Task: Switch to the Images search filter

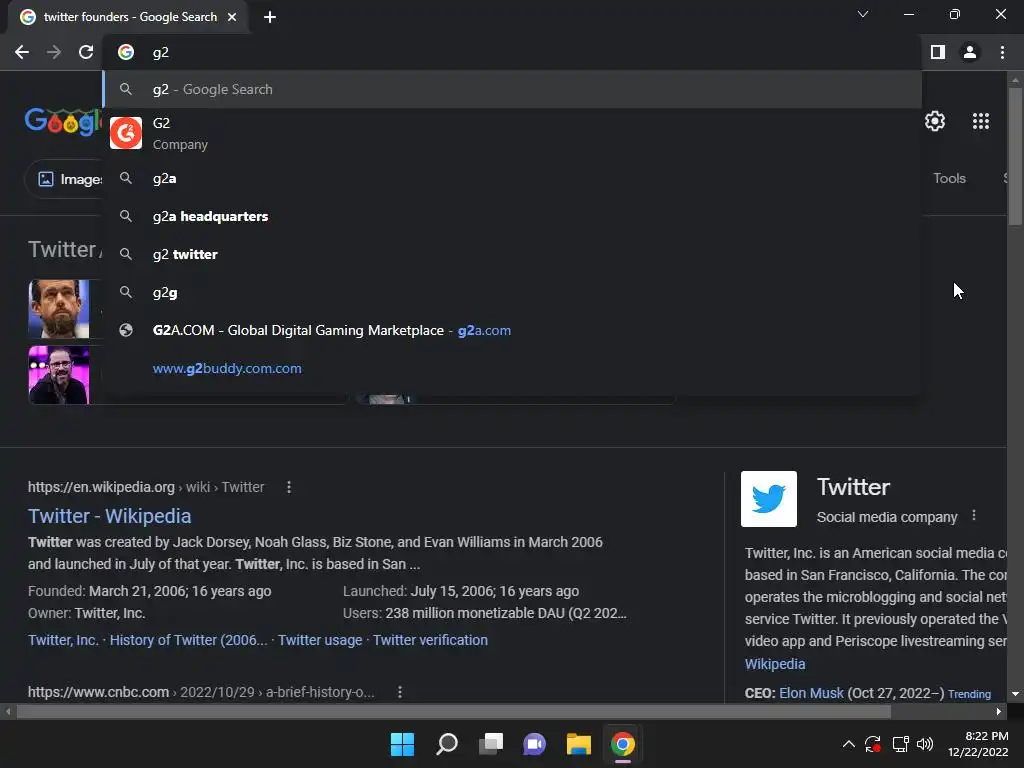Action: [x=64, y=179]
